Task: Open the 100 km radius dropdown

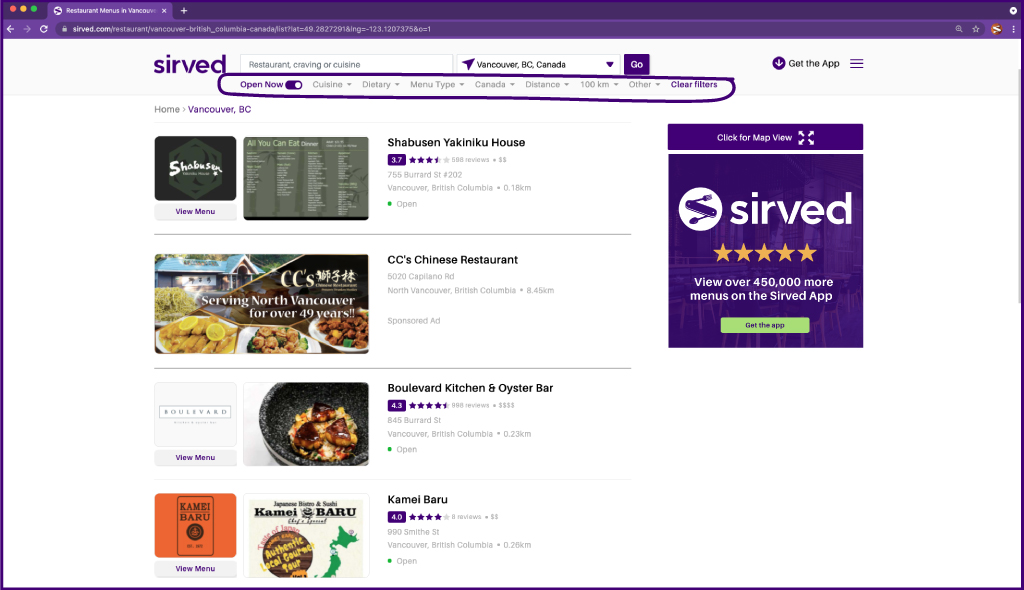Action: pyautogui.click(x=599, y=84)
